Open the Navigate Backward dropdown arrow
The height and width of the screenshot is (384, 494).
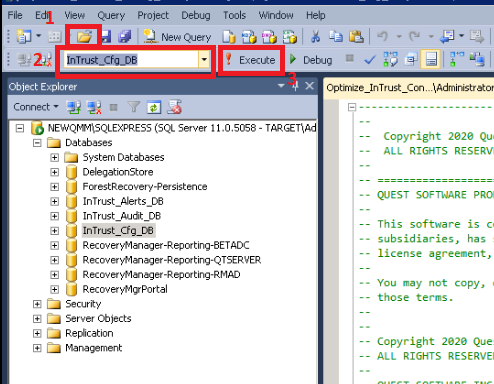click(462, 36)
